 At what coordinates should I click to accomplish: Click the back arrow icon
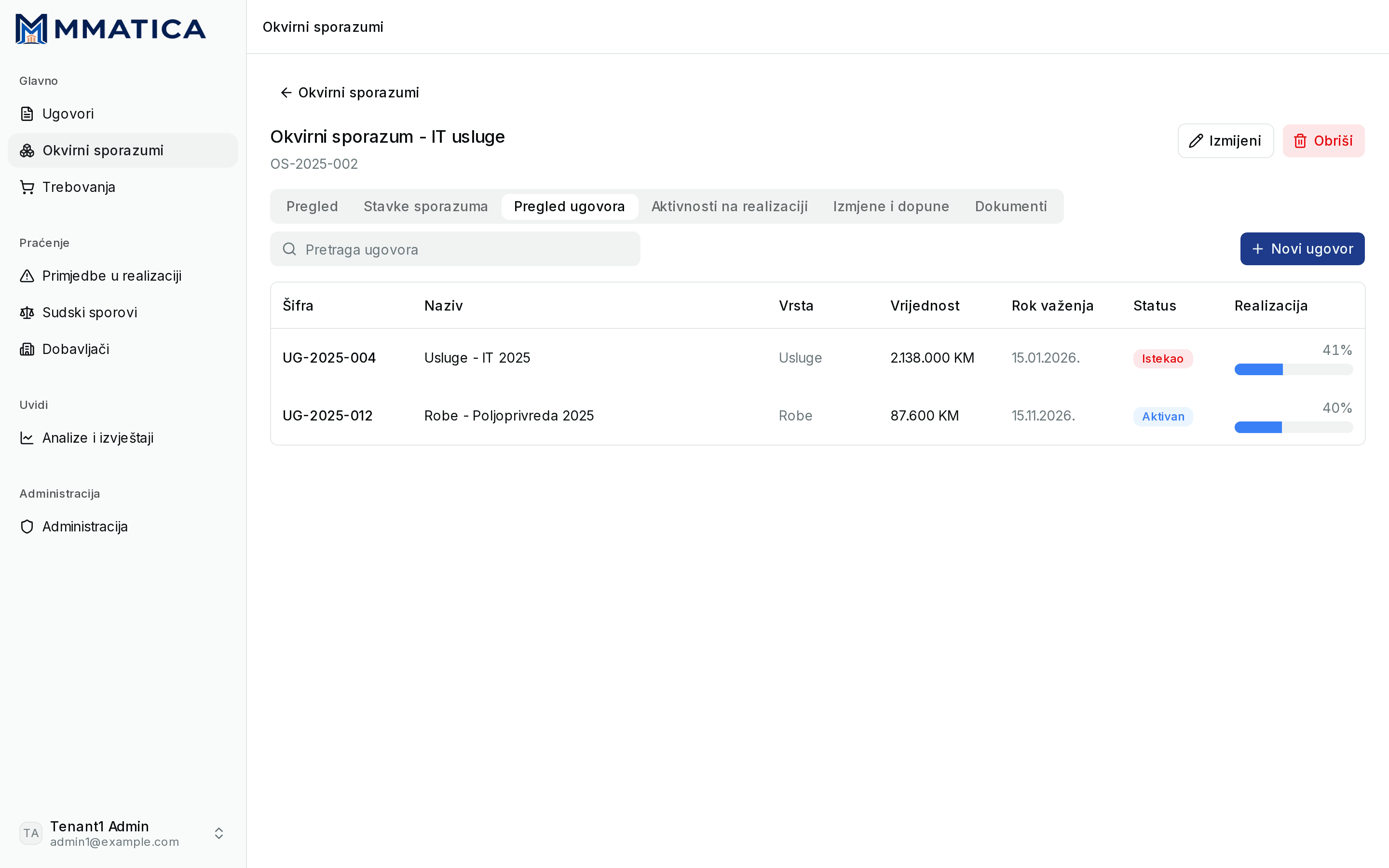click(286, 93)
